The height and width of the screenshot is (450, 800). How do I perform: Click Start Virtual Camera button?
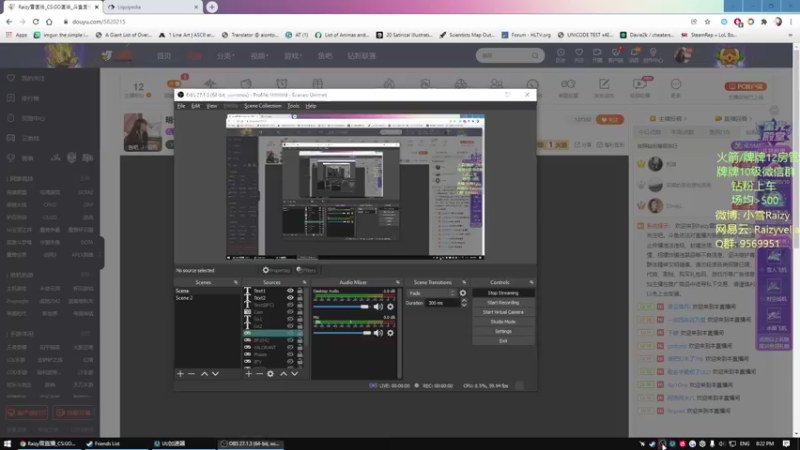click(x=503, y=312)
